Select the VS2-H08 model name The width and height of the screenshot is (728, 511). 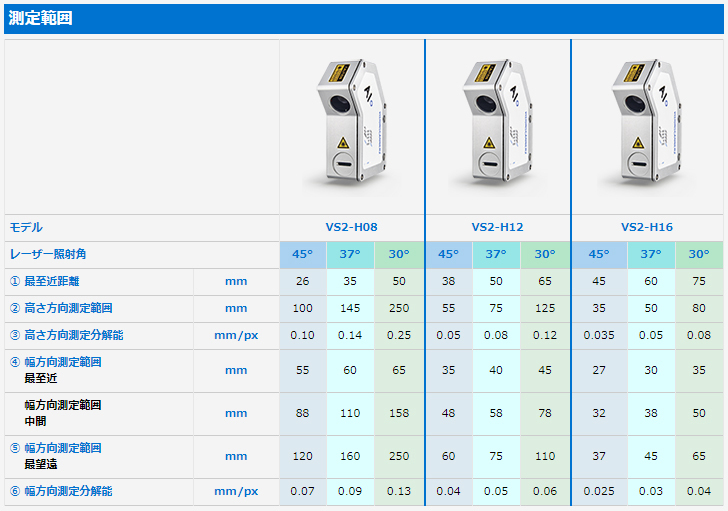click(351, 227)
